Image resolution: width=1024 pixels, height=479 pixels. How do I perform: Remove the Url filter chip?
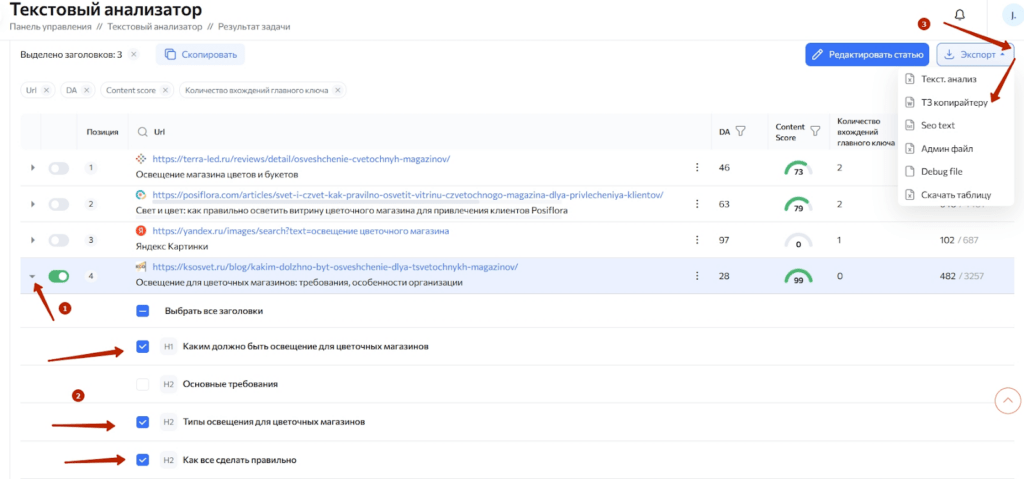coord(47,90)
